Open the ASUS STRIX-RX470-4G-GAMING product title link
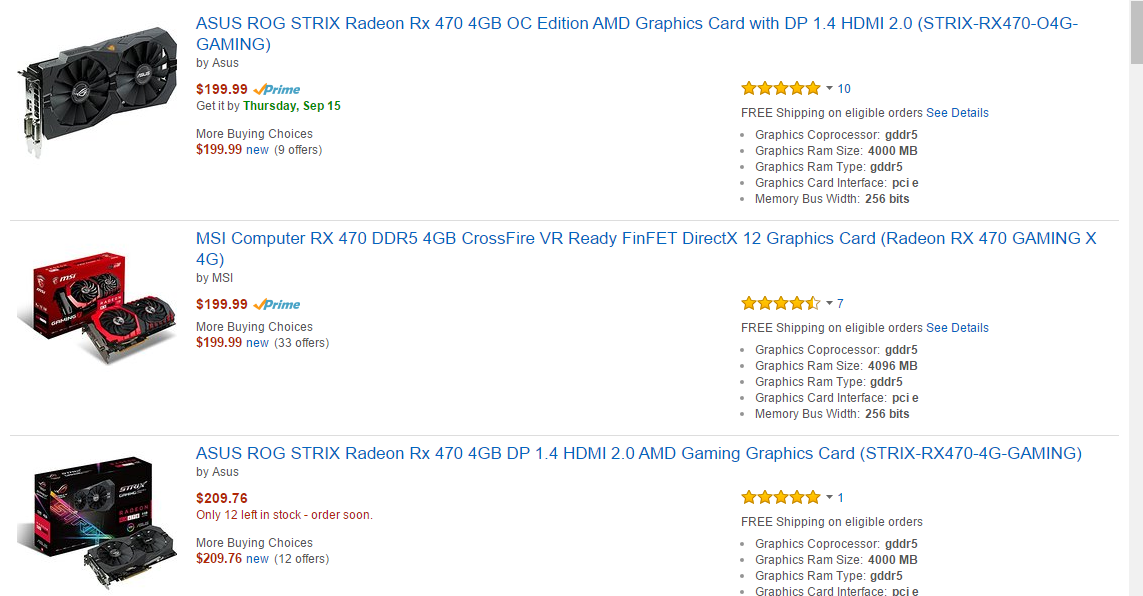The width and height of the screenshot is (1143, 596). click(639, 453)
